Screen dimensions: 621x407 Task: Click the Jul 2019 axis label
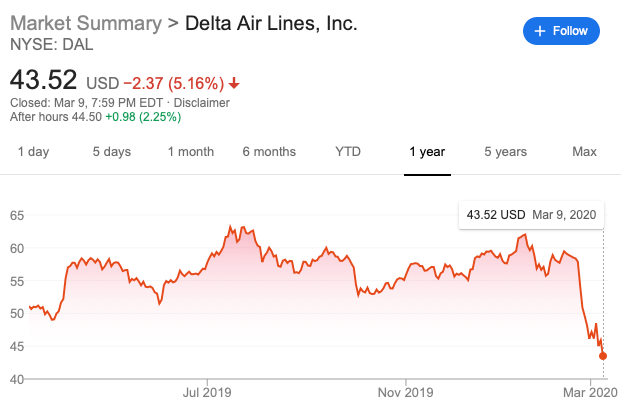point(207,392)
